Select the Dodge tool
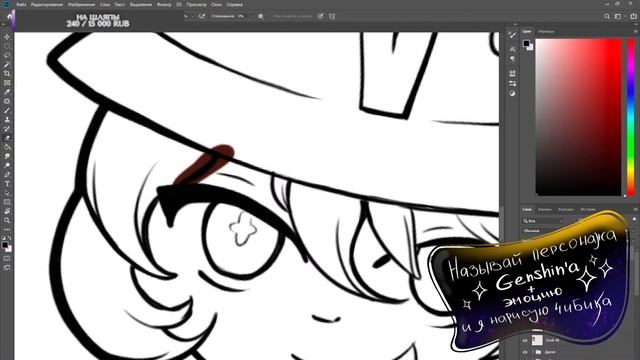640x360 pixels. (x=7, y=165)
